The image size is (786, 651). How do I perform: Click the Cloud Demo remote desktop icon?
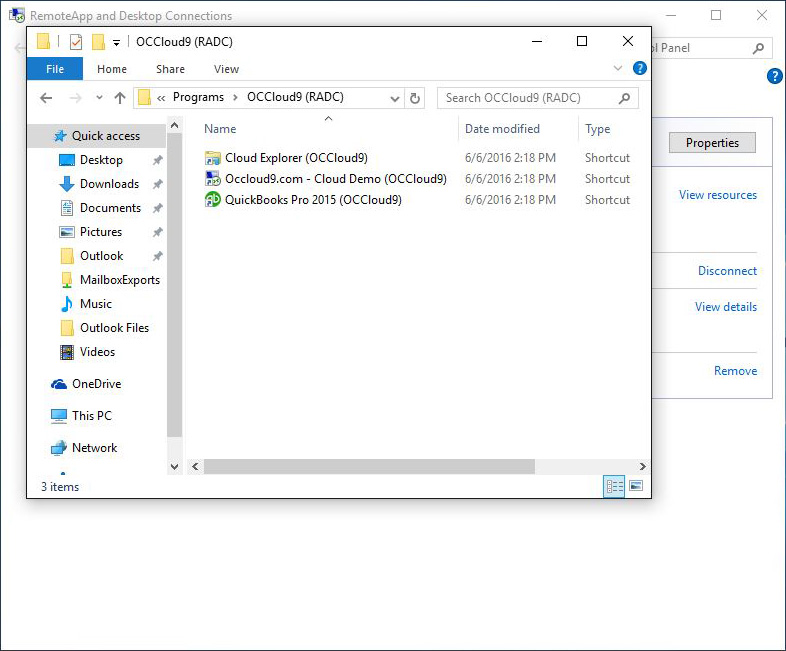click(x=213, y=179)
